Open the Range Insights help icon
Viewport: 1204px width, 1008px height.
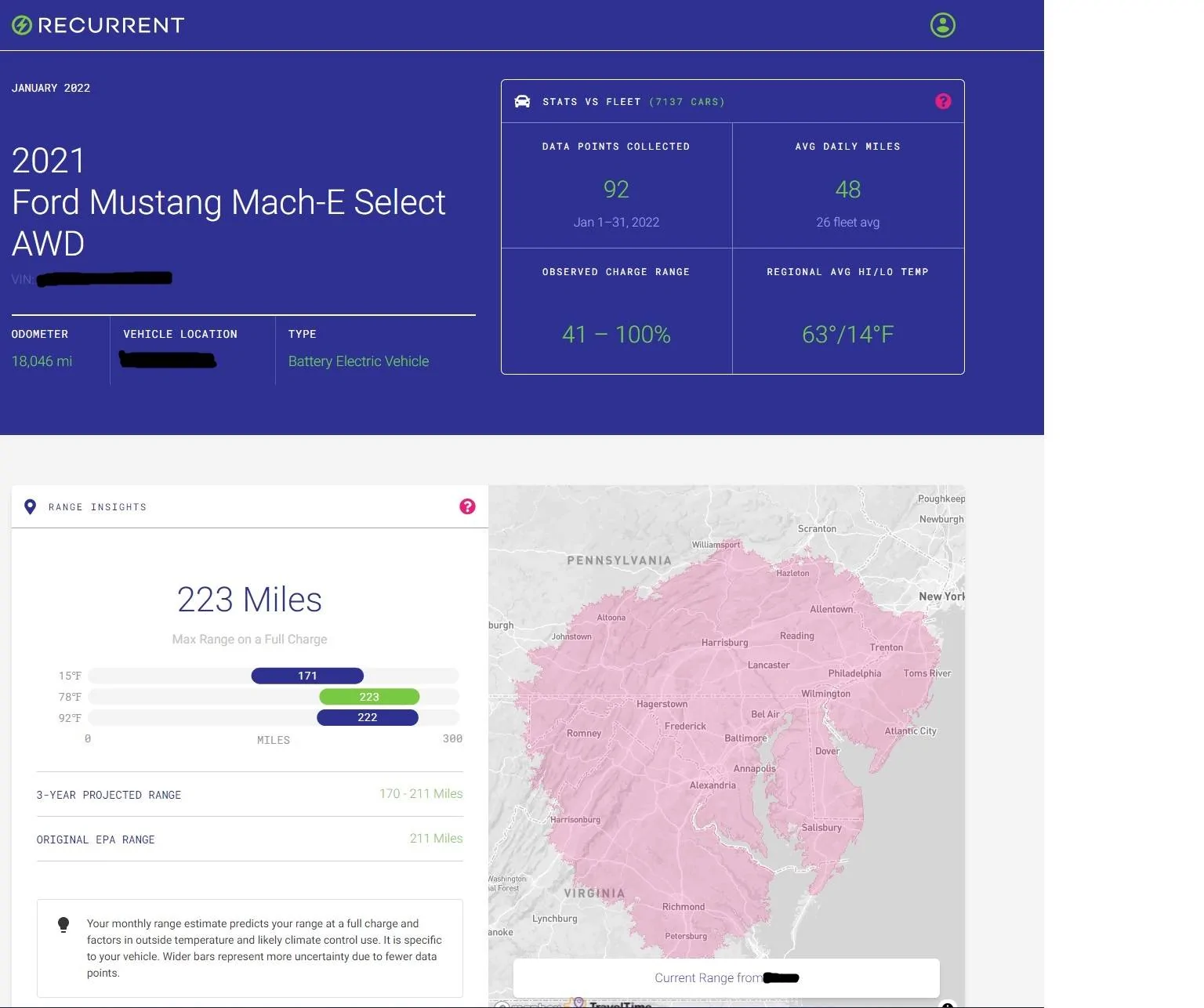pos(467,506)
